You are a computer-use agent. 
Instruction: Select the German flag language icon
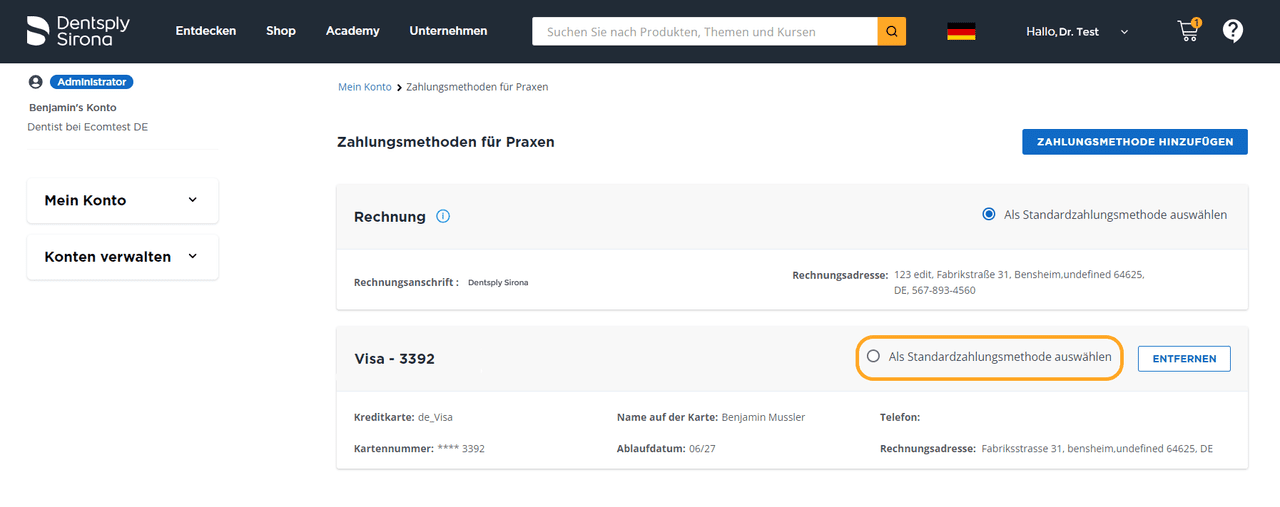[x=961, y=31]
